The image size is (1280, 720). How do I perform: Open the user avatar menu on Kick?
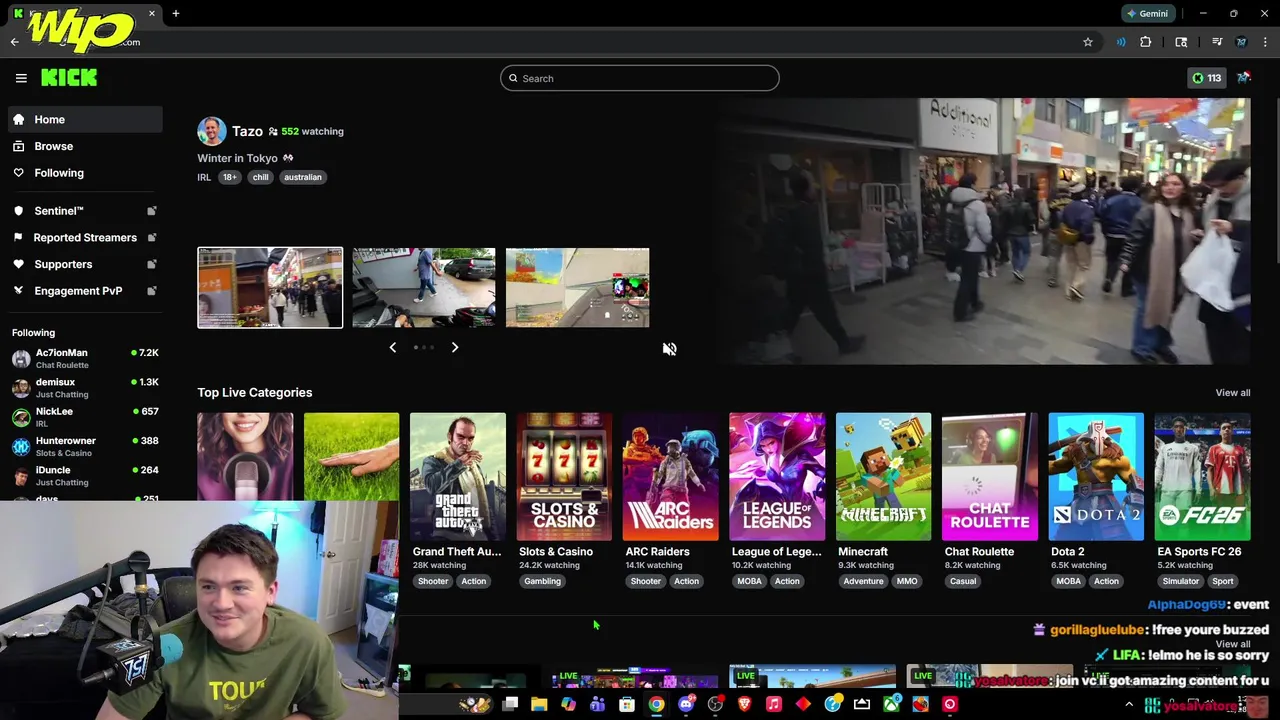[1243, 78]
